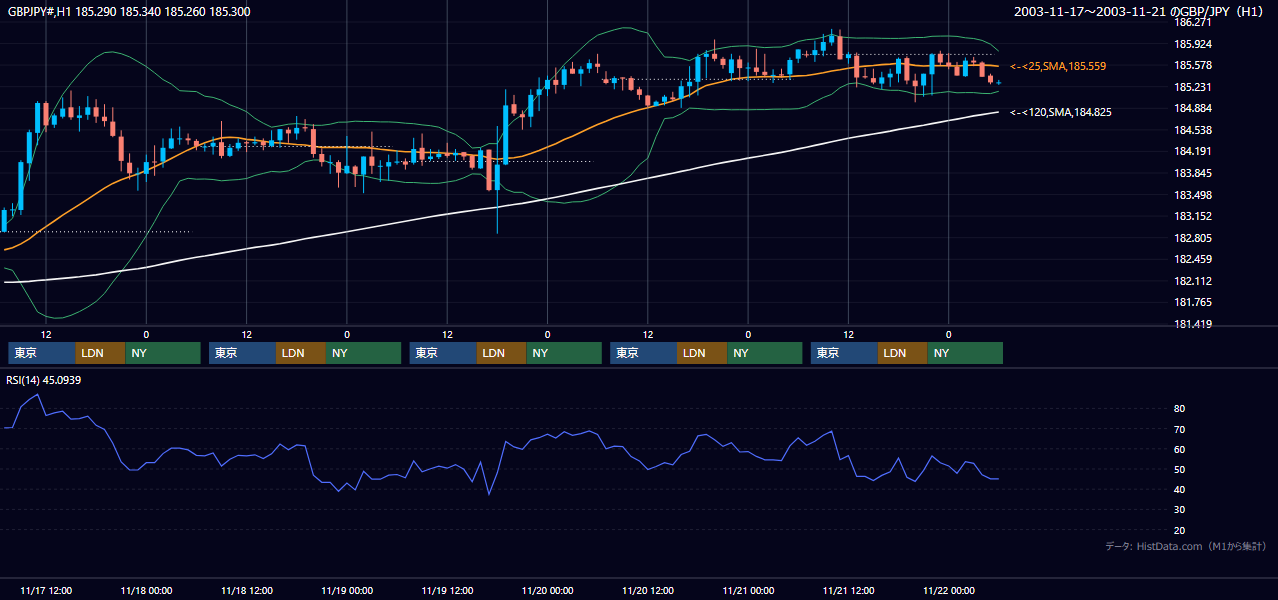Click the 25-period SMA label 185.559

[x=1058, y=66]
